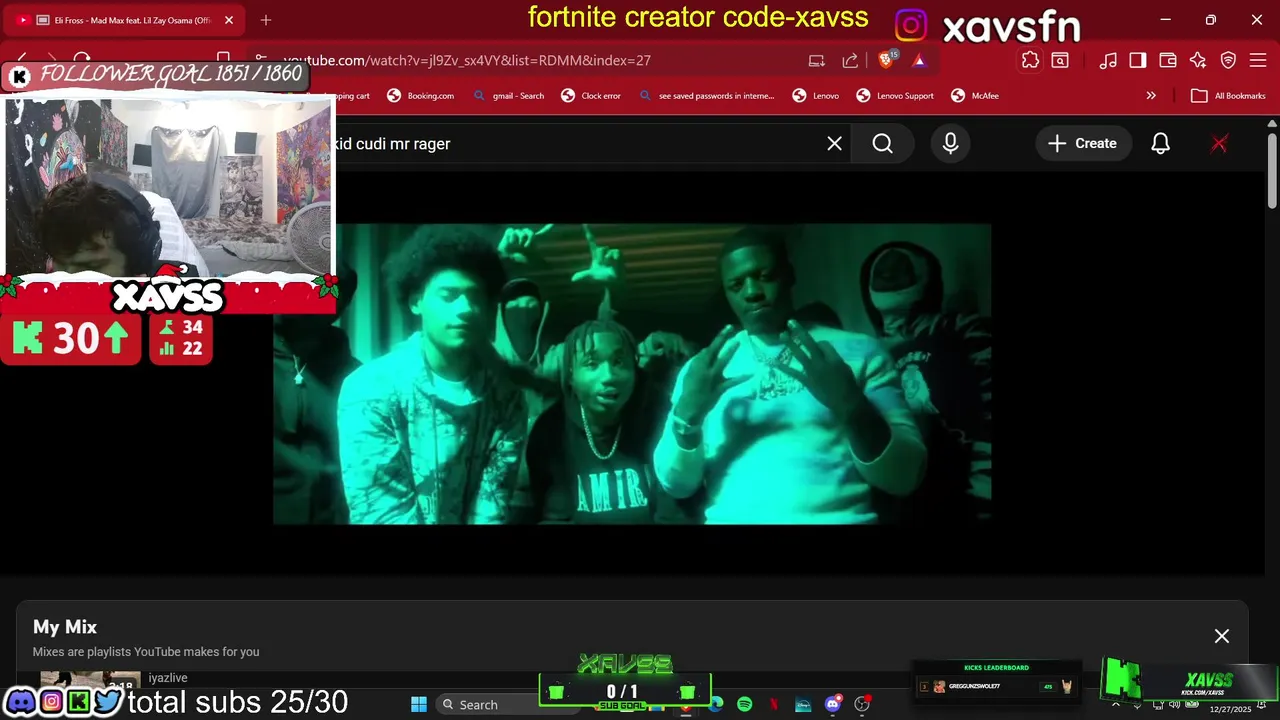1280x720 pixels.
Task: Open the All Bookmarks folder
Action: click(1229, 96)
